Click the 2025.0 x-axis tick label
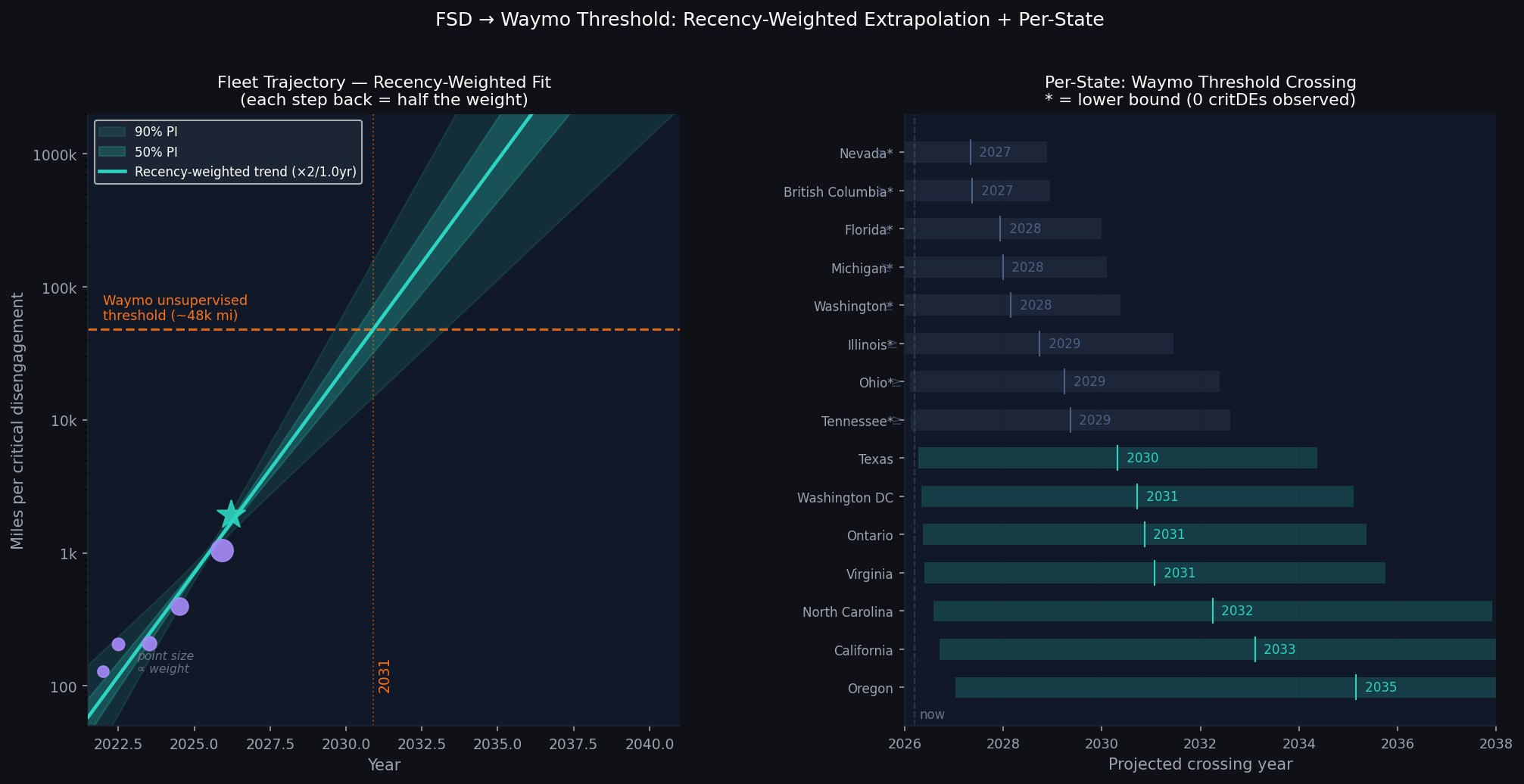The height and width of the screenshot is (784, 1524). [195, 744]
